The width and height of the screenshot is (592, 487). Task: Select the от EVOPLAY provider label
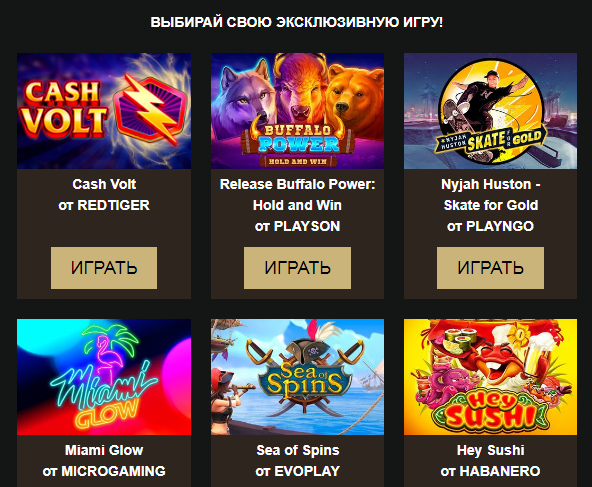(x=298, y=471)
